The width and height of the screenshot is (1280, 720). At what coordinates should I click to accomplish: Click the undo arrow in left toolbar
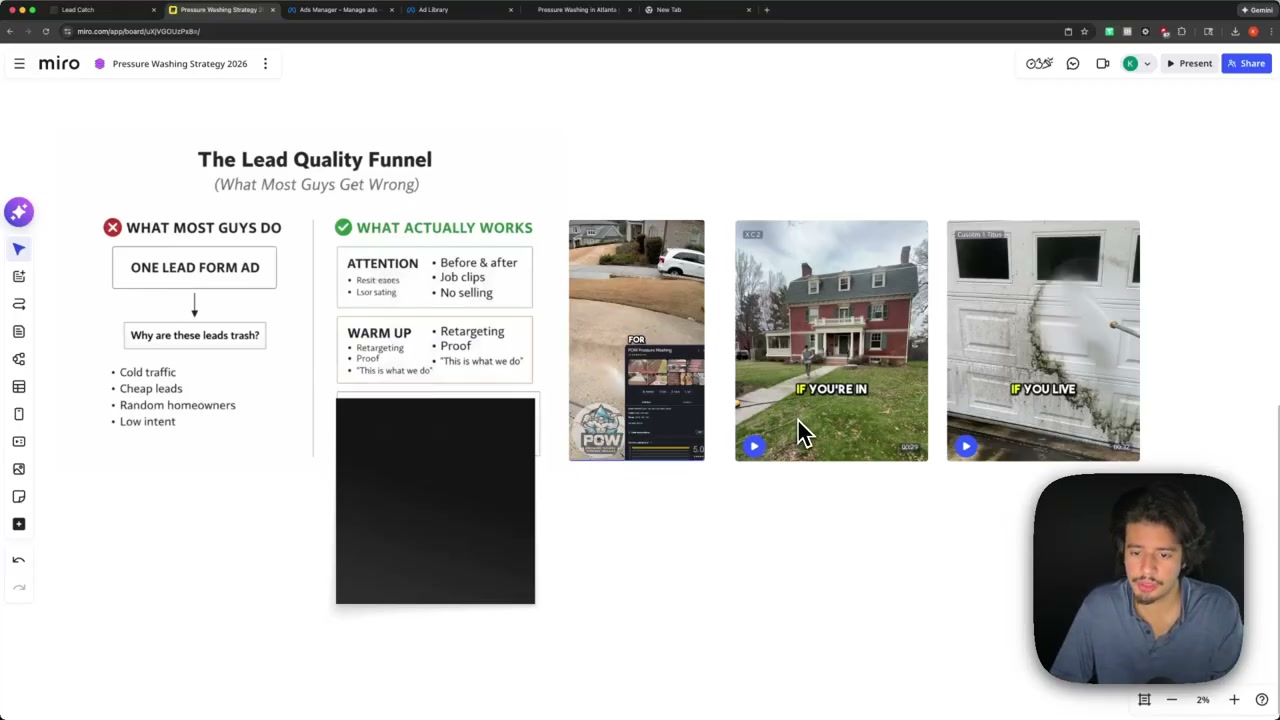coord(19,560)
